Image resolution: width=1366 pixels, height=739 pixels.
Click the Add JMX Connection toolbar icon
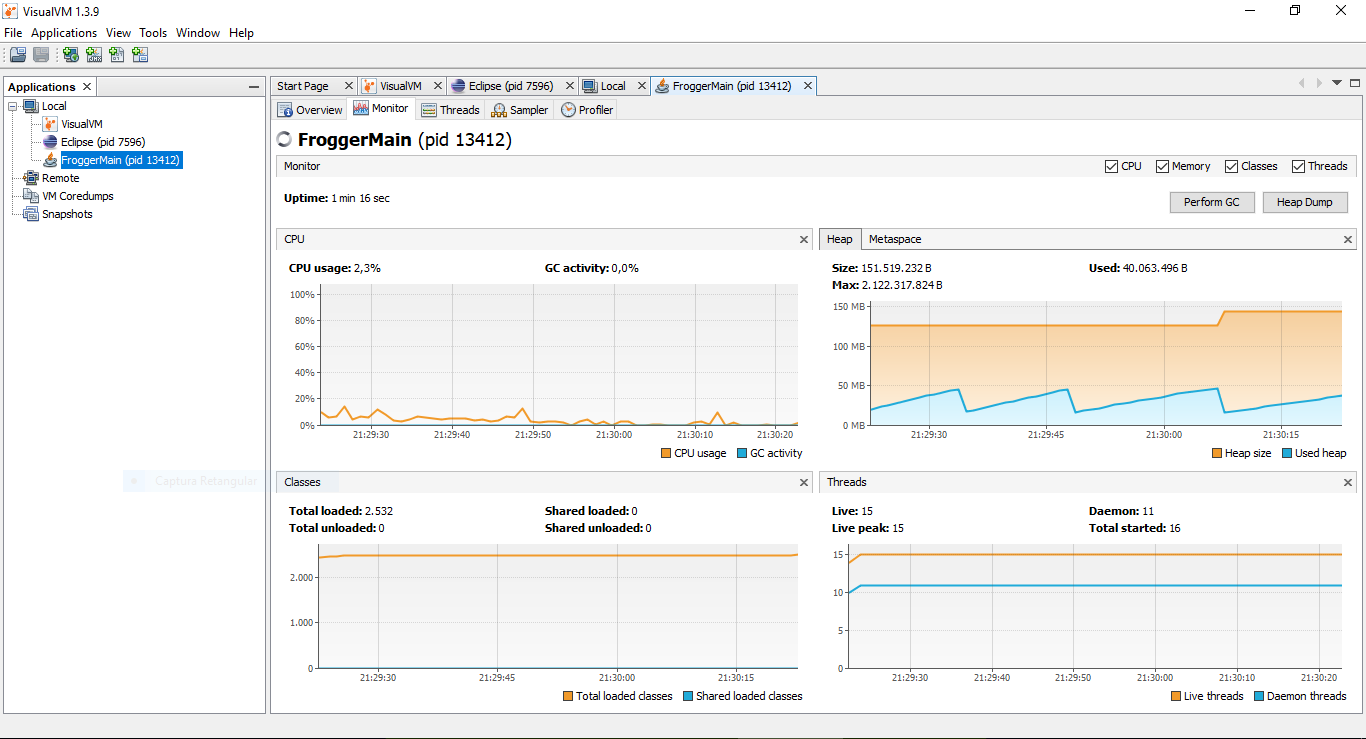coord(94,55)
